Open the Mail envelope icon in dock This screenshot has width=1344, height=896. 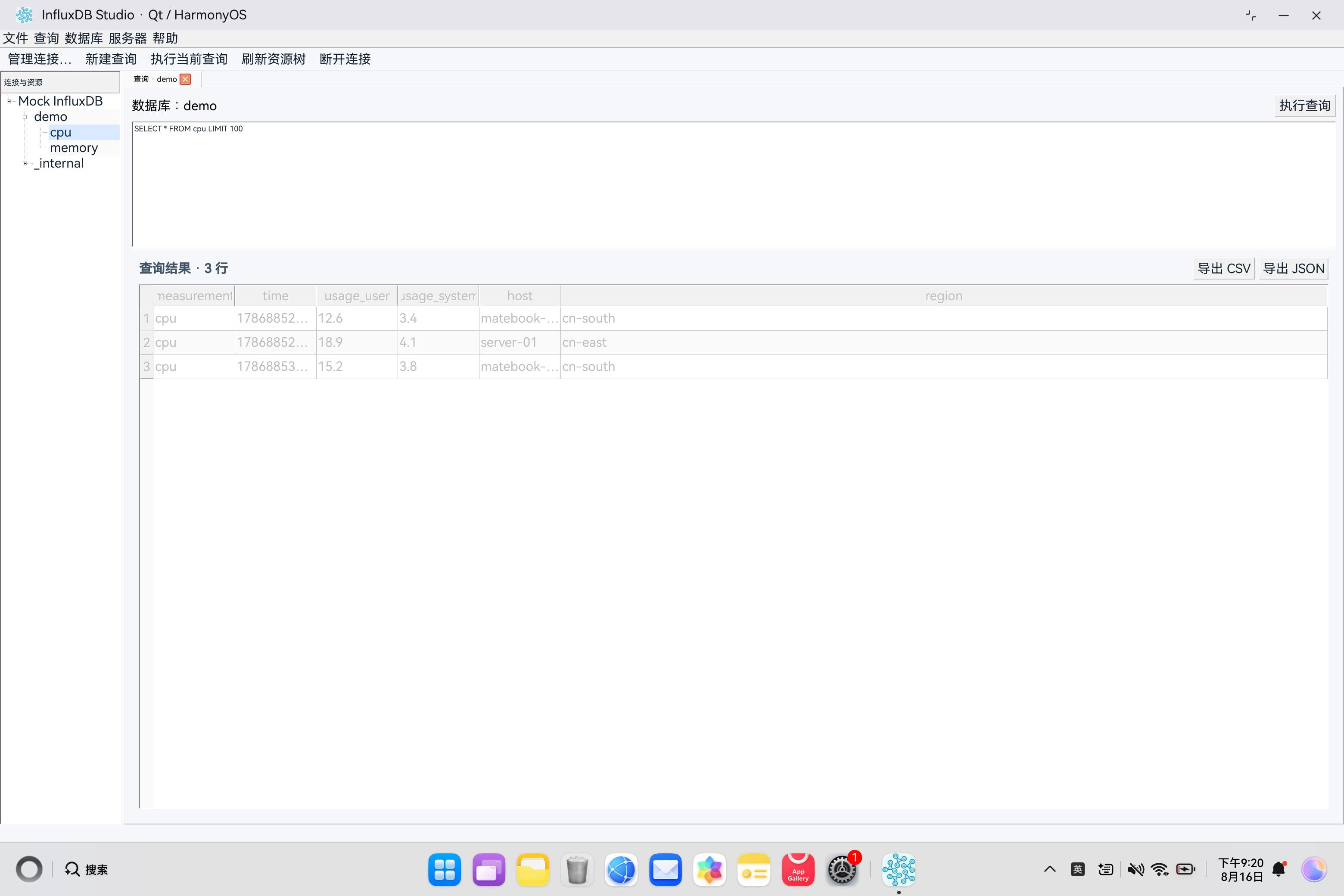click(666, 870)
